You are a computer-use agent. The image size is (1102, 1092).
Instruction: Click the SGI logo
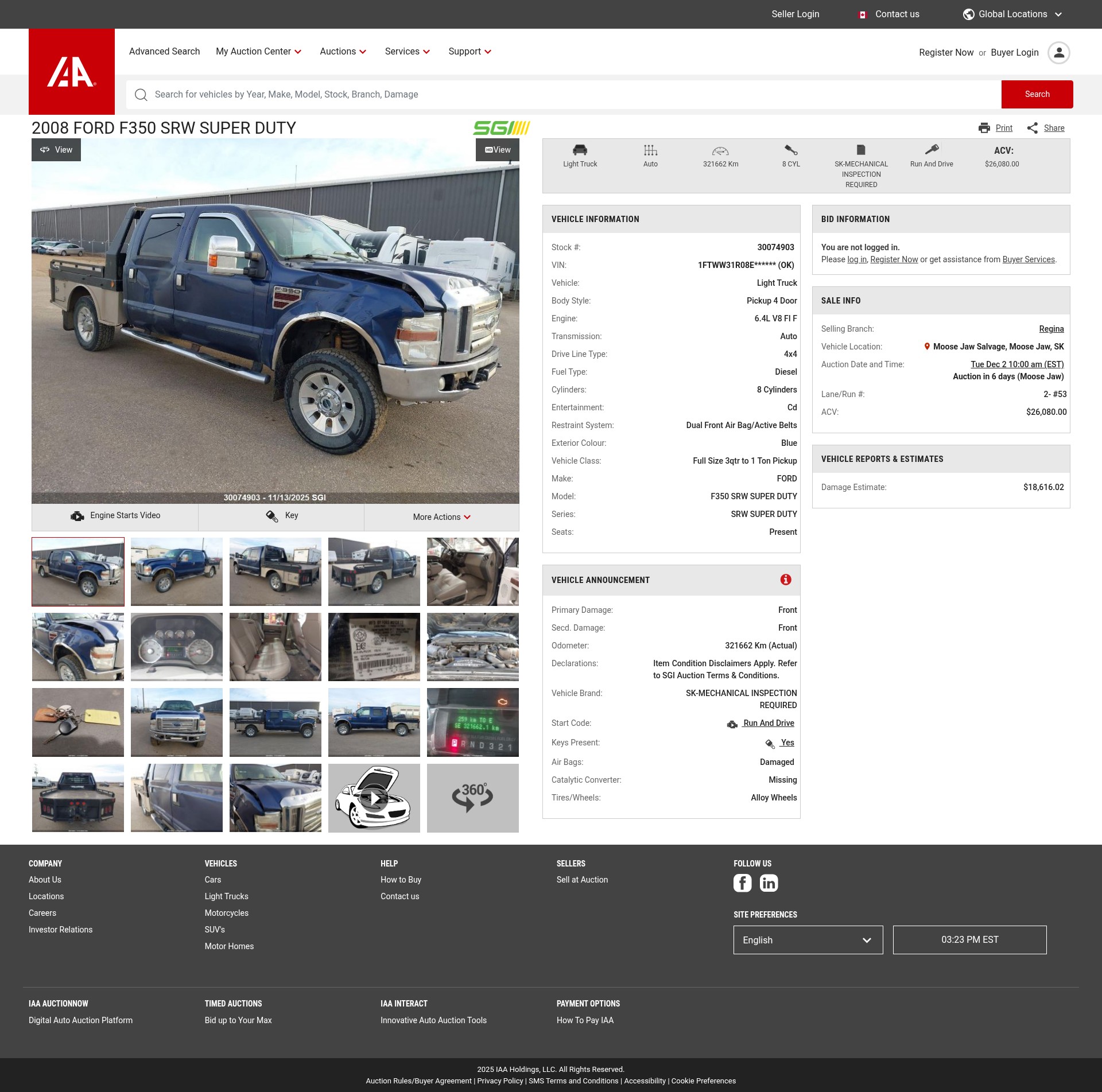[502, 127]
